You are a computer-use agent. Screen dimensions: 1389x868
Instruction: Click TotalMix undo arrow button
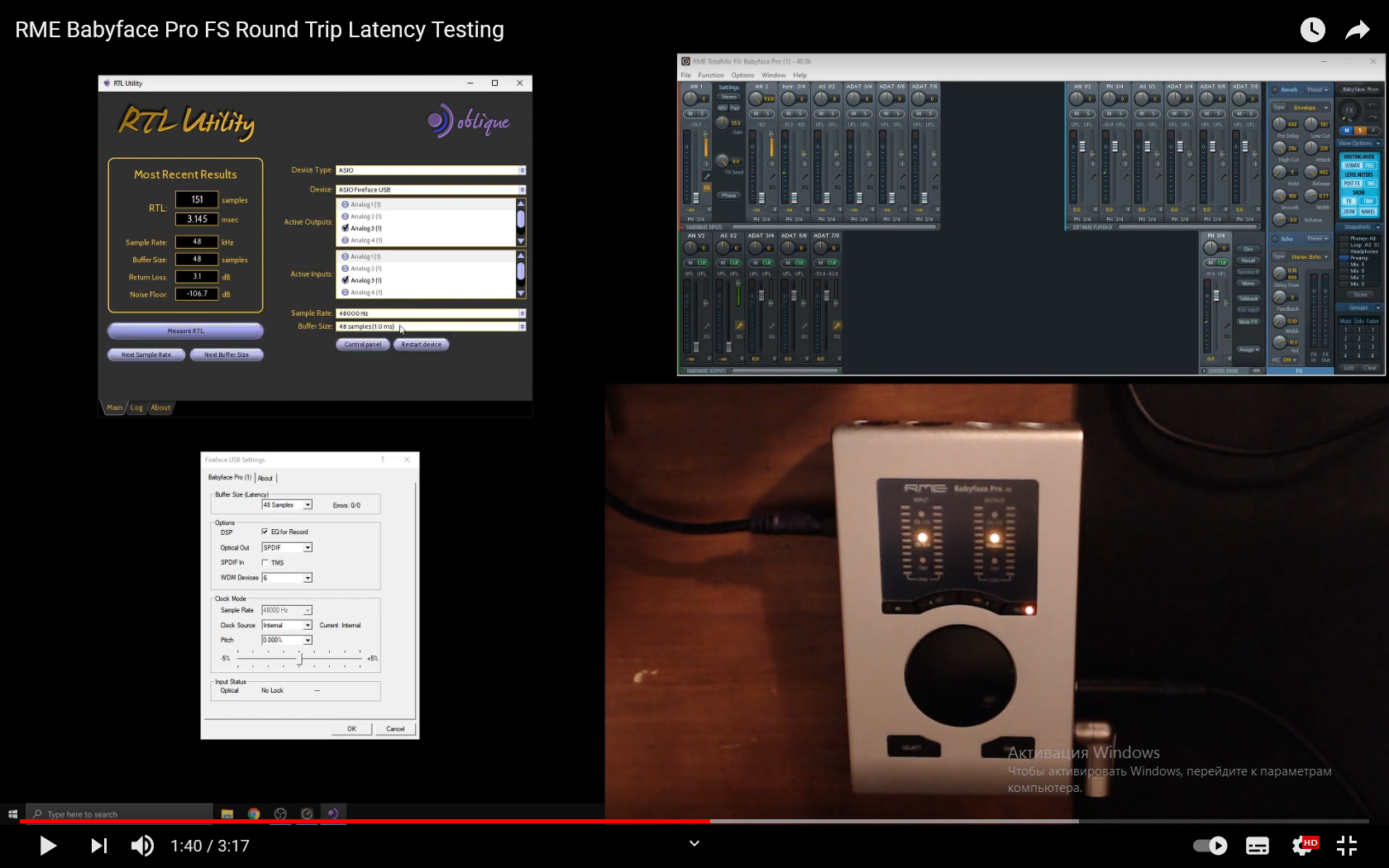coord(1372,105)
